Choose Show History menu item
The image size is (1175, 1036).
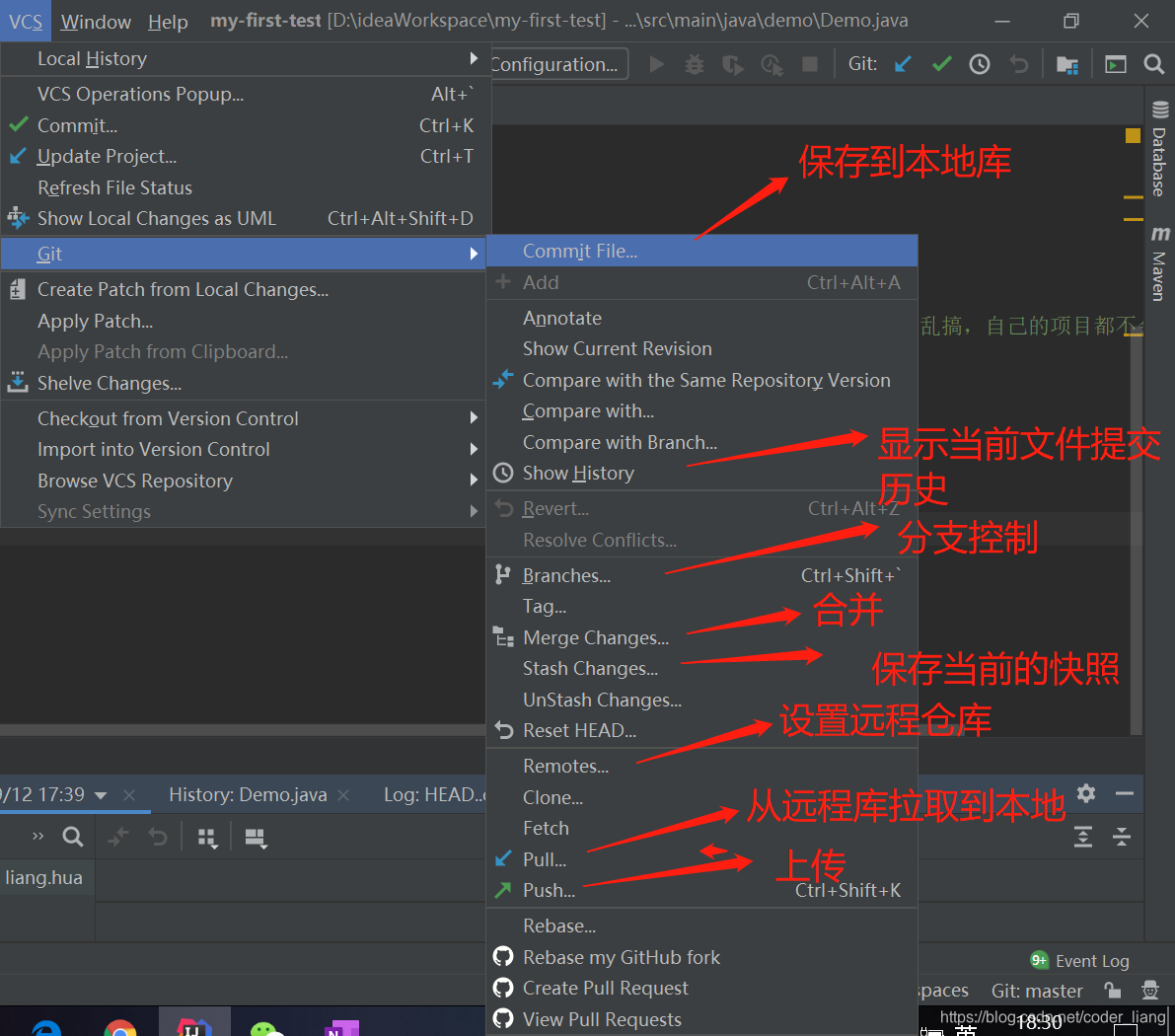tap(702, 473)
